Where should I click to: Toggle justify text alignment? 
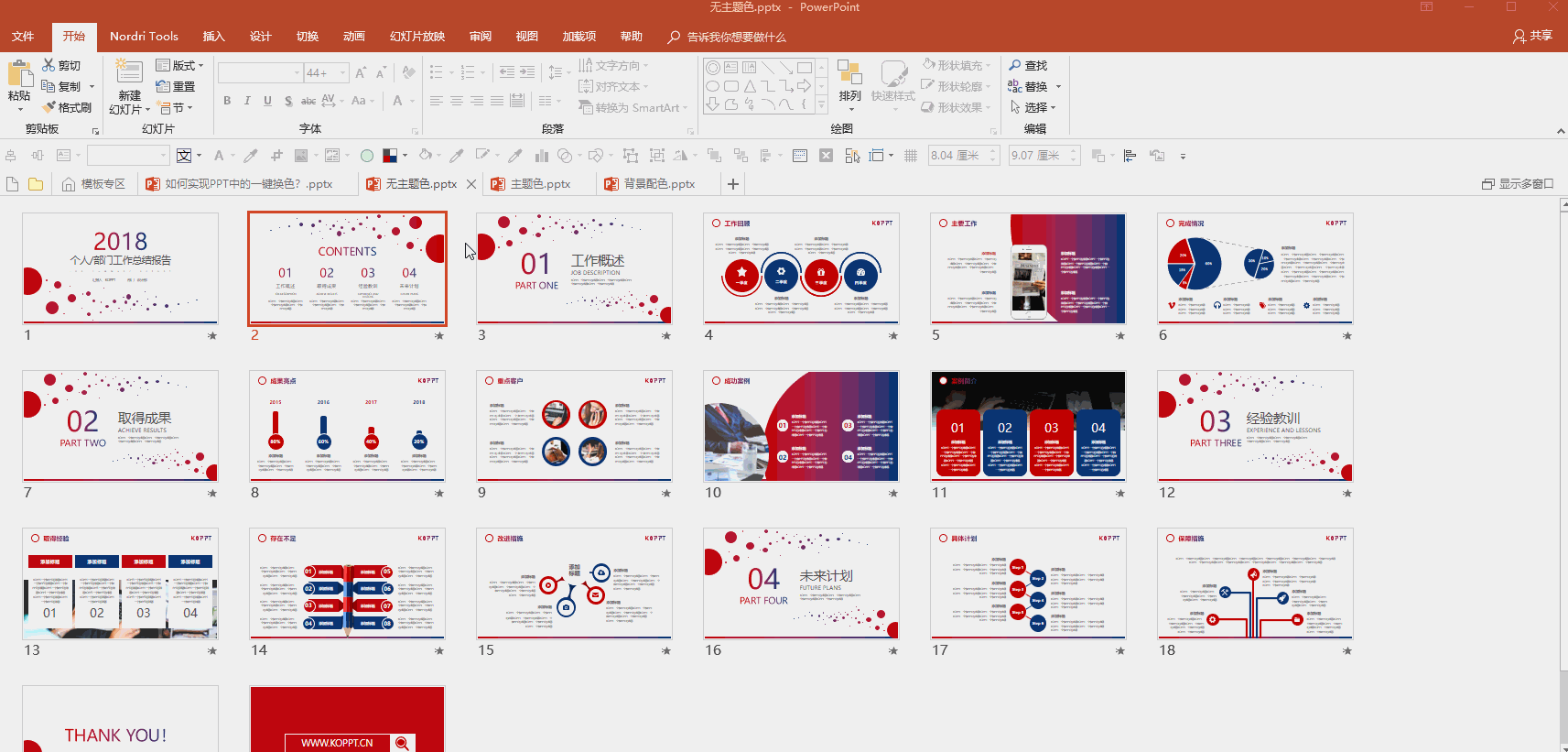click(496, 101)
